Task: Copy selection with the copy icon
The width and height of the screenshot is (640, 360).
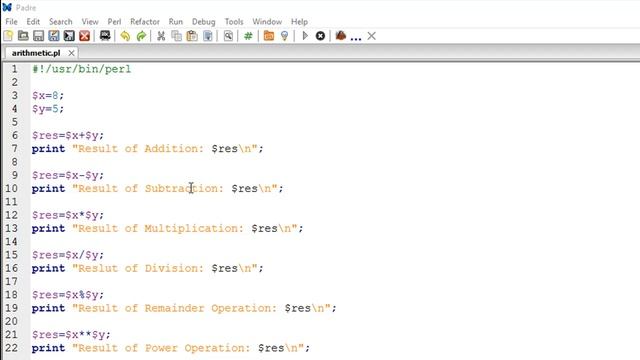Action: (x=176, y=36)
